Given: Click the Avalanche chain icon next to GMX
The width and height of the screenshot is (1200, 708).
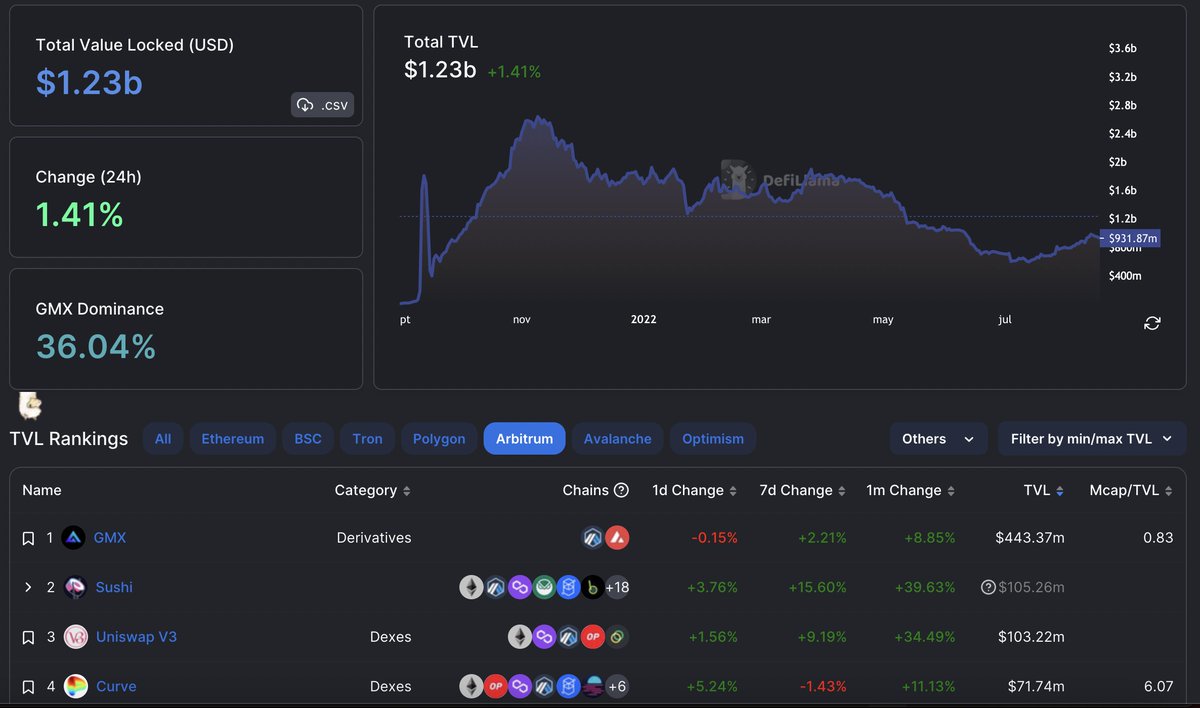Looking at the screenshot, I should tap(618, 537).
